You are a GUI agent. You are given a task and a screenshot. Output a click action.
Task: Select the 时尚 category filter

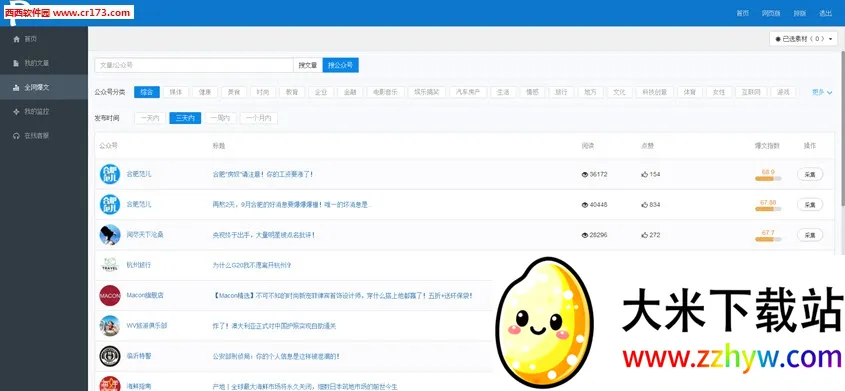(x=263, y=92)
